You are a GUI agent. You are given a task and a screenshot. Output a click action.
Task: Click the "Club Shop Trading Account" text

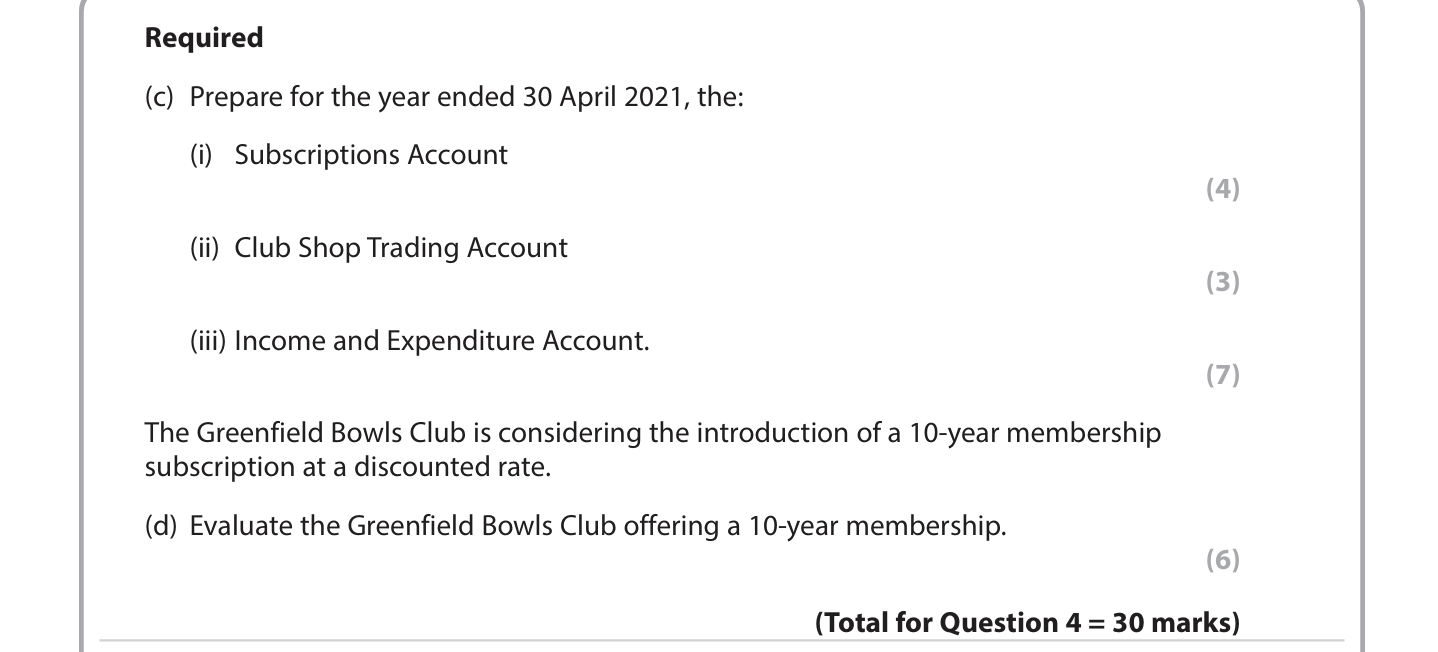coord(401,248)
